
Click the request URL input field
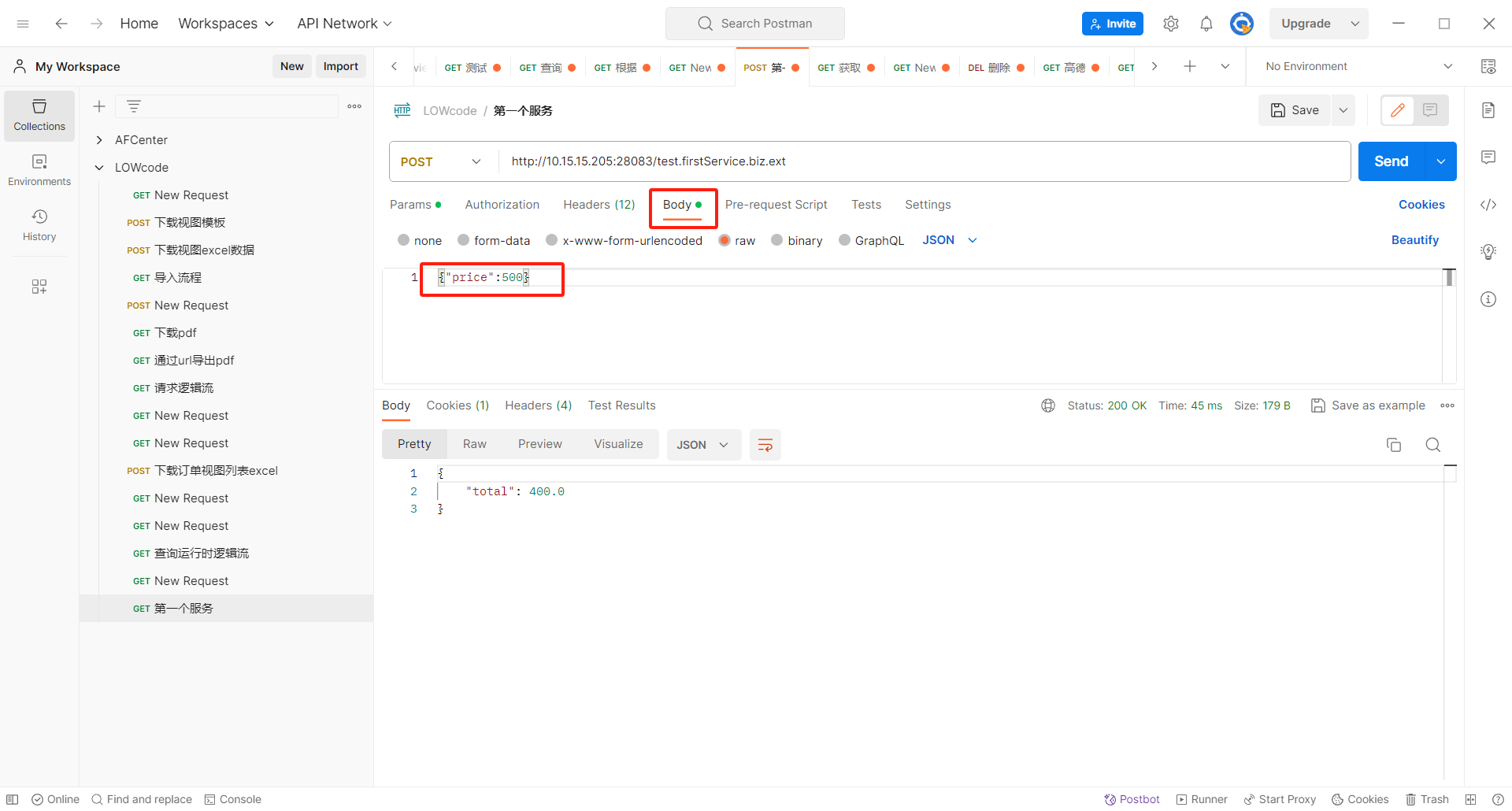pos(921,161)
